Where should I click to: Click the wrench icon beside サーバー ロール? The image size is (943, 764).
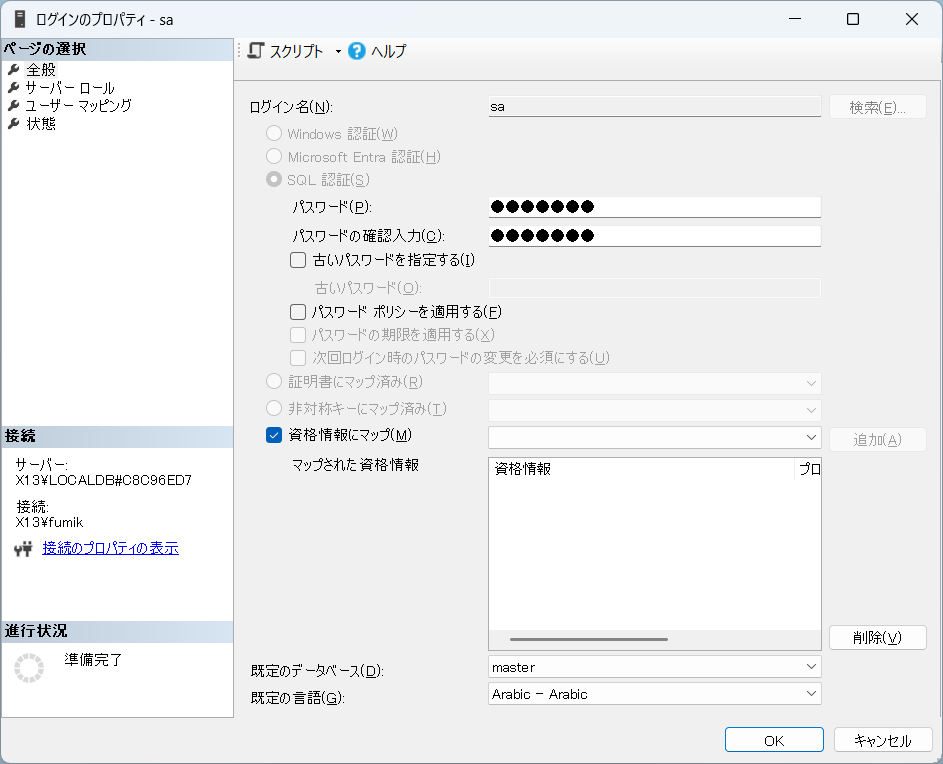coord(14,88)
